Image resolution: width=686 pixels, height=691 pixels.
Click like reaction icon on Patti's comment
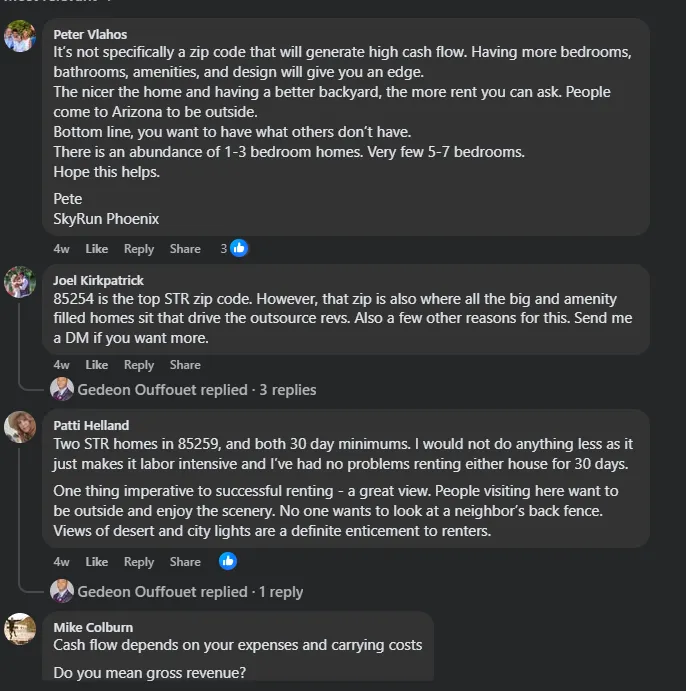pyautogui.click(x=228, y=561)
